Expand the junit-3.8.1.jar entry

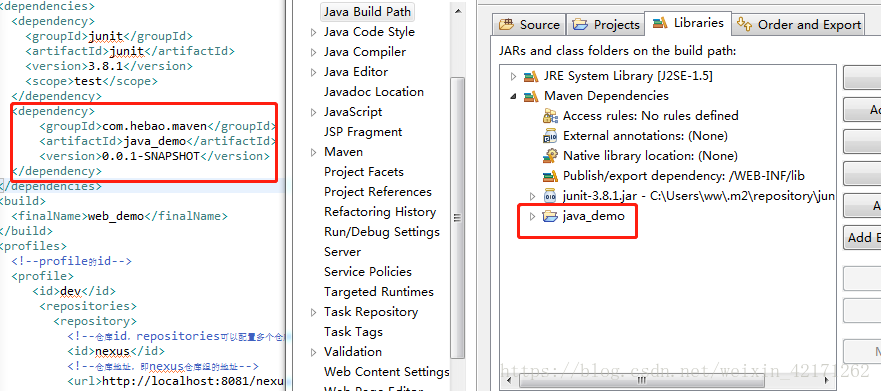coord(533,196)
